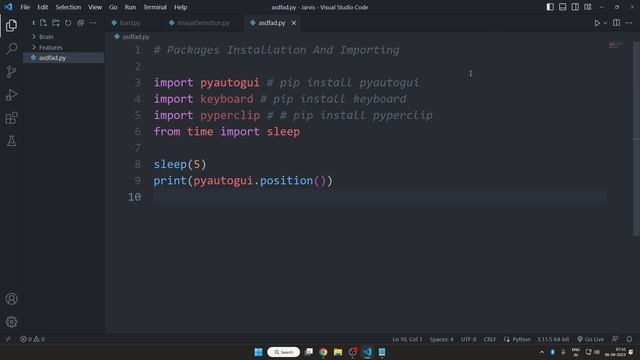Click line 9 print statement
Screen dimensions: 640x360
point(243,180)
